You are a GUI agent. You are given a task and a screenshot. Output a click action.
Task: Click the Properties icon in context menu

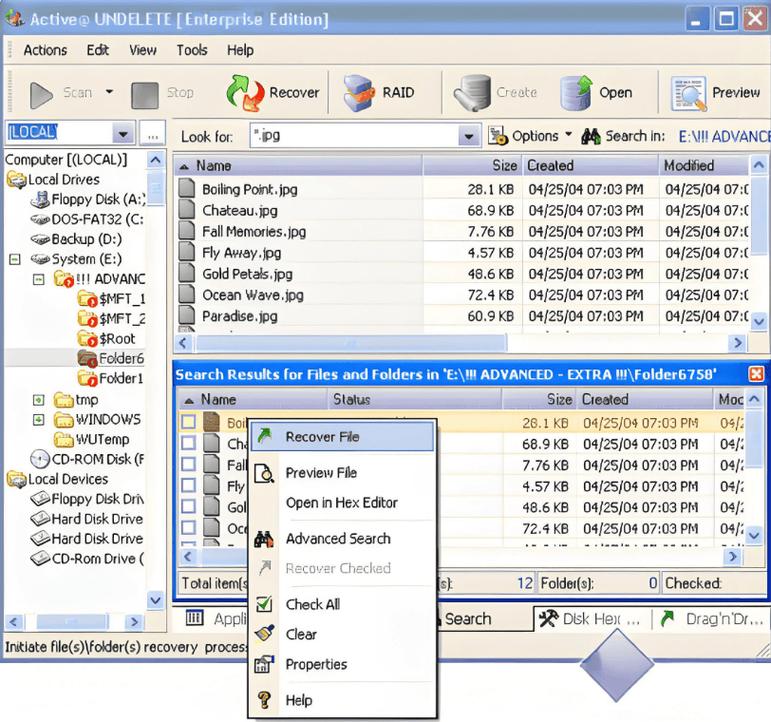click(x=264, y=664)
